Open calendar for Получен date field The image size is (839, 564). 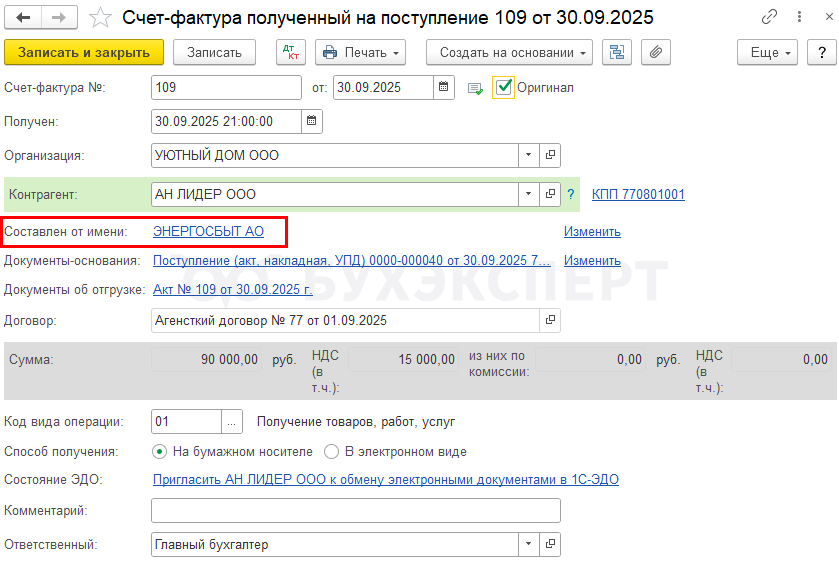tap(311, 121)
